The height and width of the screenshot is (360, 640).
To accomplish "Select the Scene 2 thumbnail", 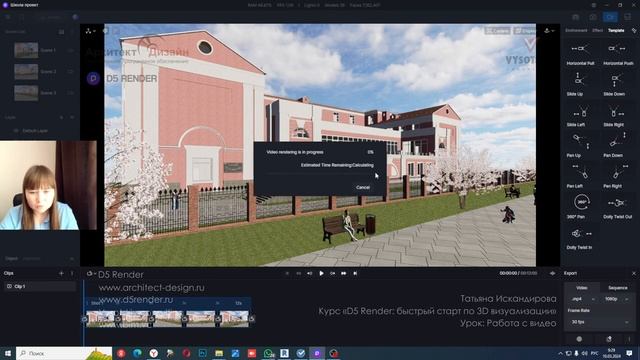I will click(26, 71).
